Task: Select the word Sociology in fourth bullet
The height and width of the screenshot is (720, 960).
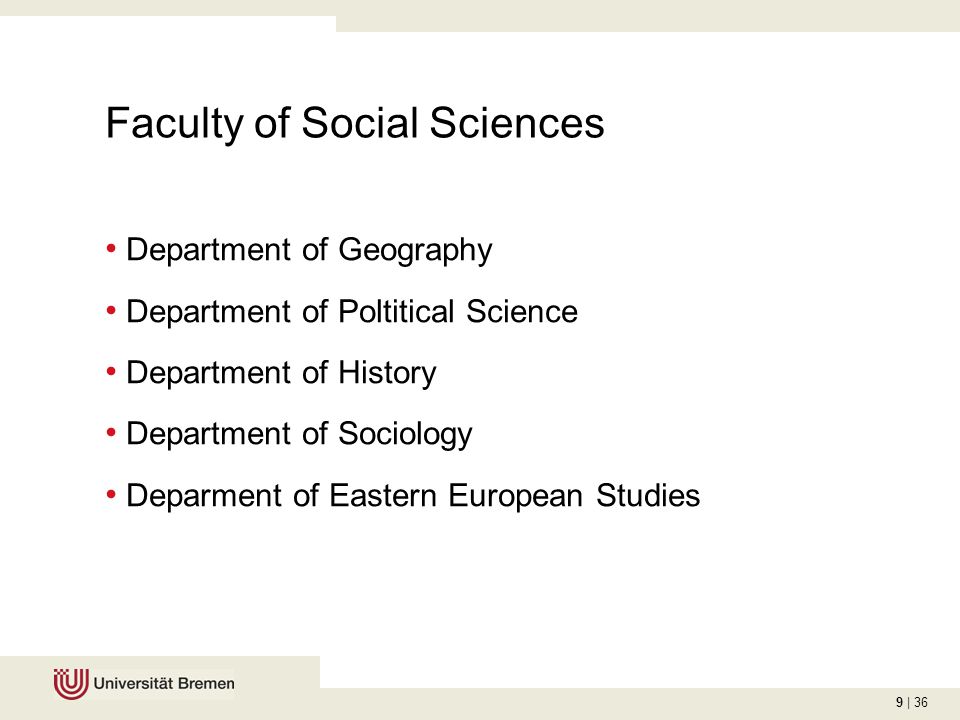Action: [x=405, y=435]
